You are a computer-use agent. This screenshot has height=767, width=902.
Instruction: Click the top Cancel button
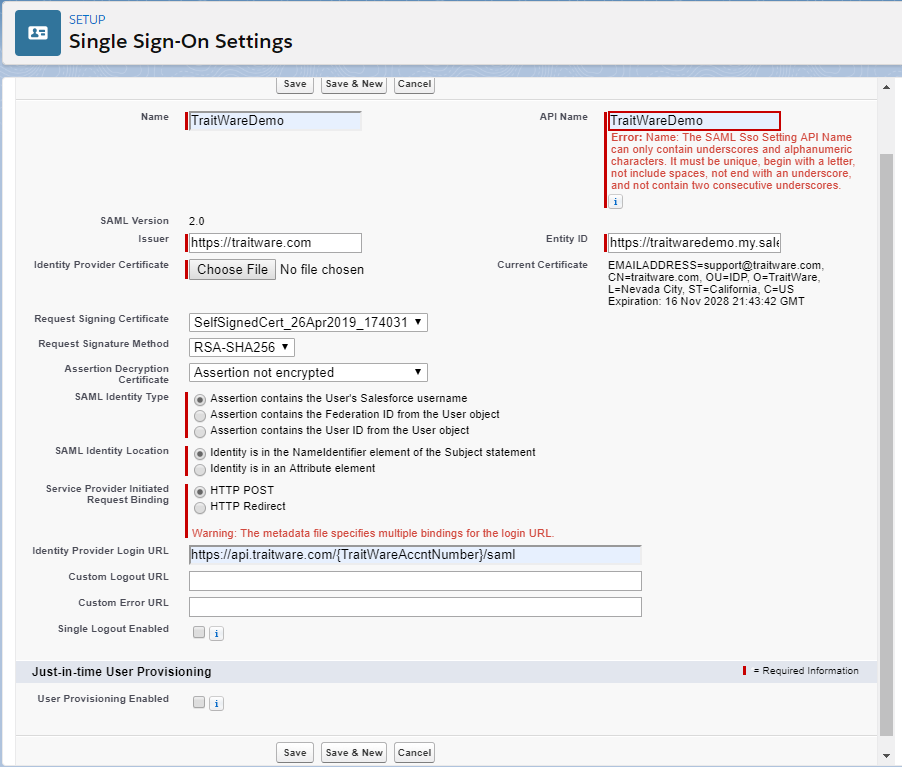(x=414, y=84)
